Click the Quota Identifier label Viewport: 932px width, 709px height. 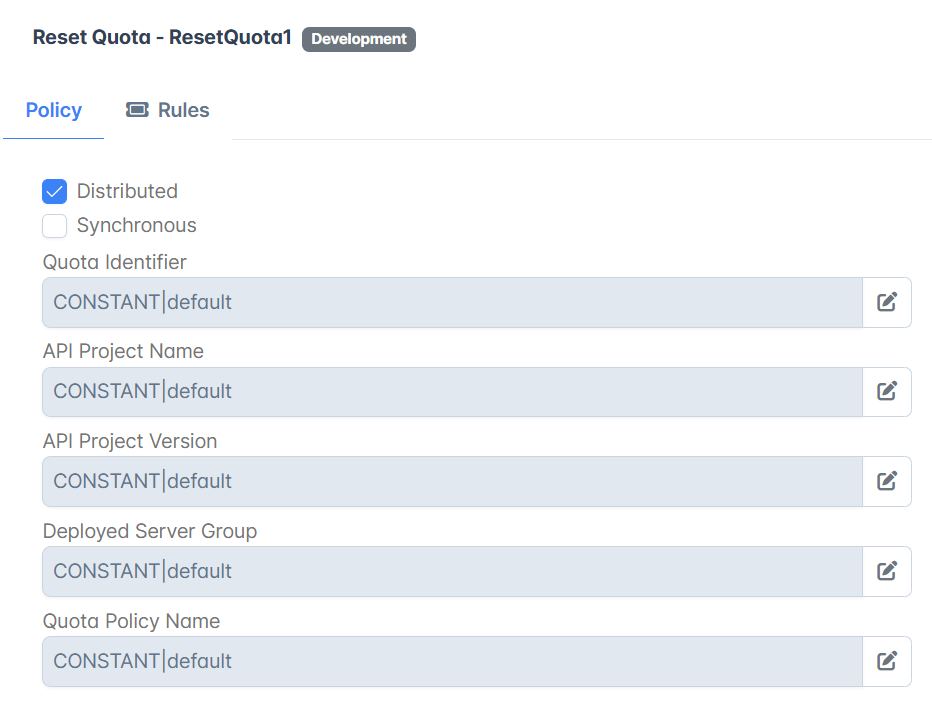[x=115, y=262]
